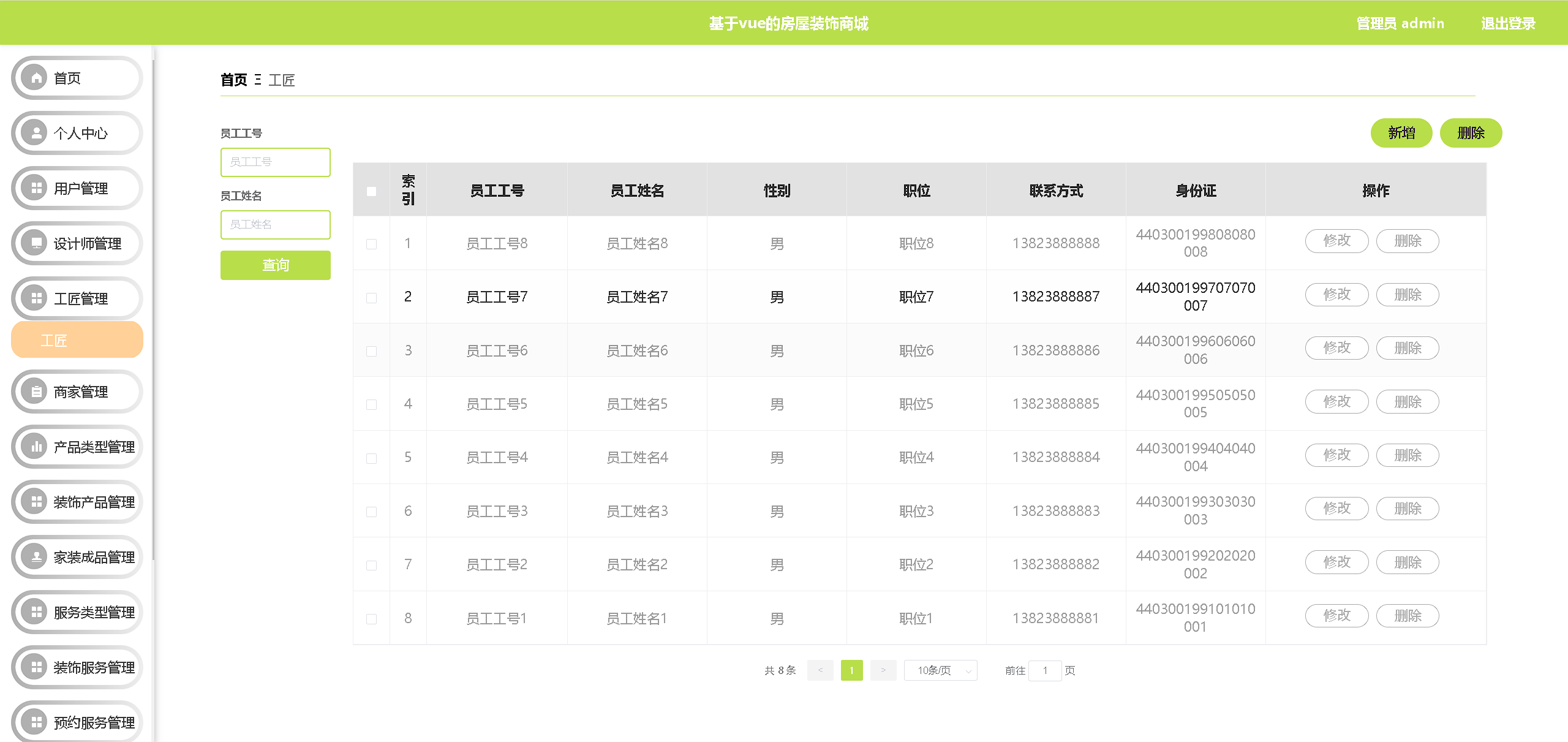The width and height of the screenshot is (1568, 742).
Task: Click the 员工工号 search input field
Action: tap(275, 162)
